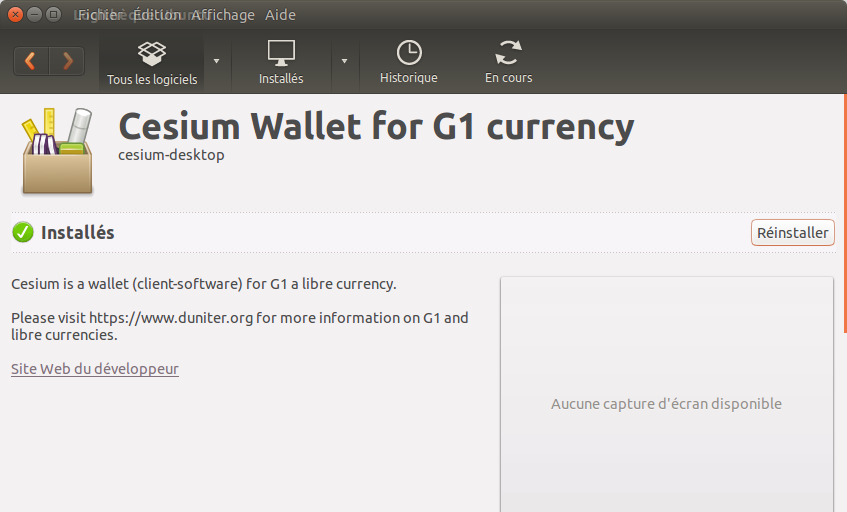Open the Édition menu
The width and height of the screenshot is (847, 512).
[157, 15]
